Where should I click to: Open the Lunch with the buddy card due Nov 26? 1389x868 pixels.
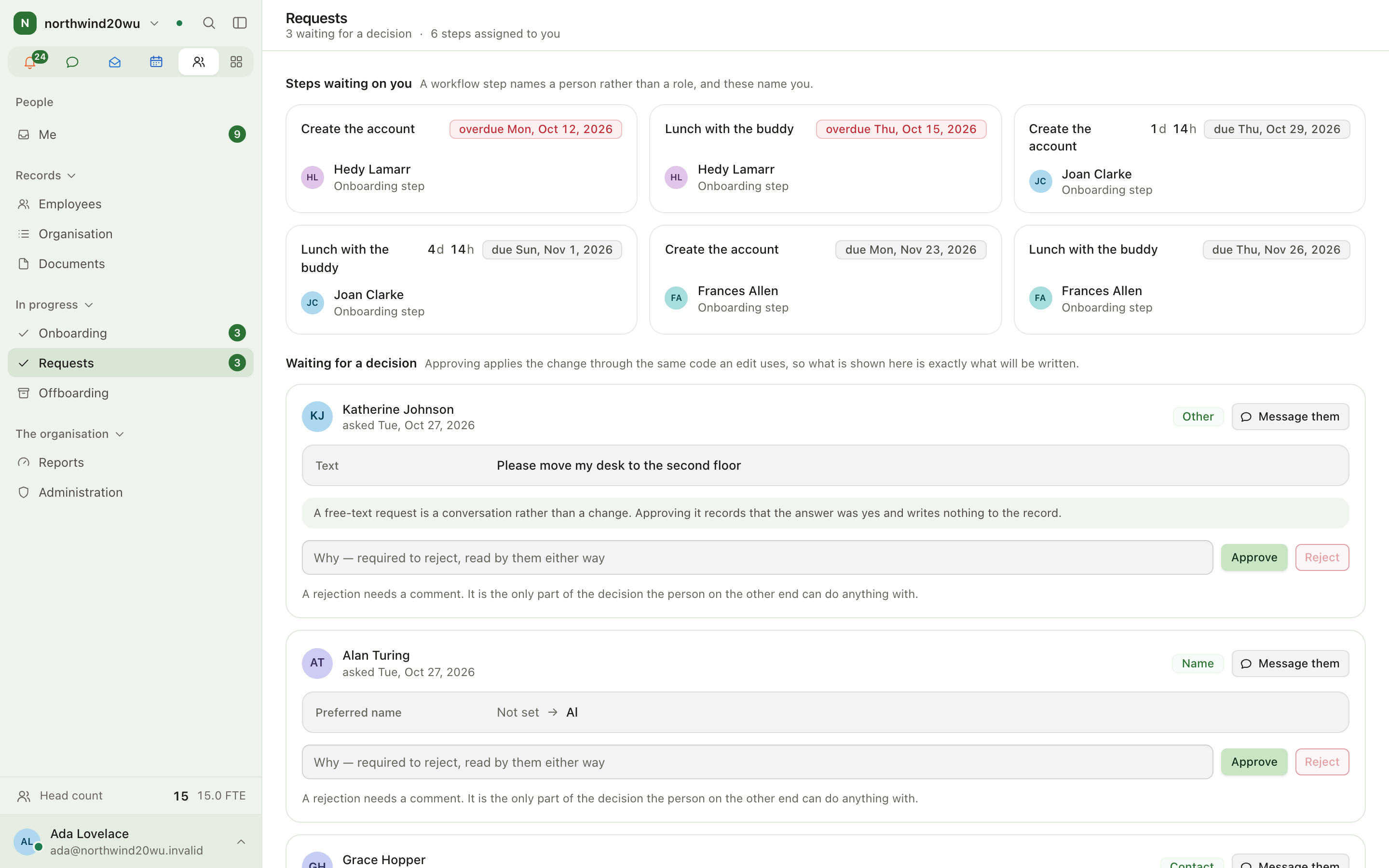(x=1189, y=280)
